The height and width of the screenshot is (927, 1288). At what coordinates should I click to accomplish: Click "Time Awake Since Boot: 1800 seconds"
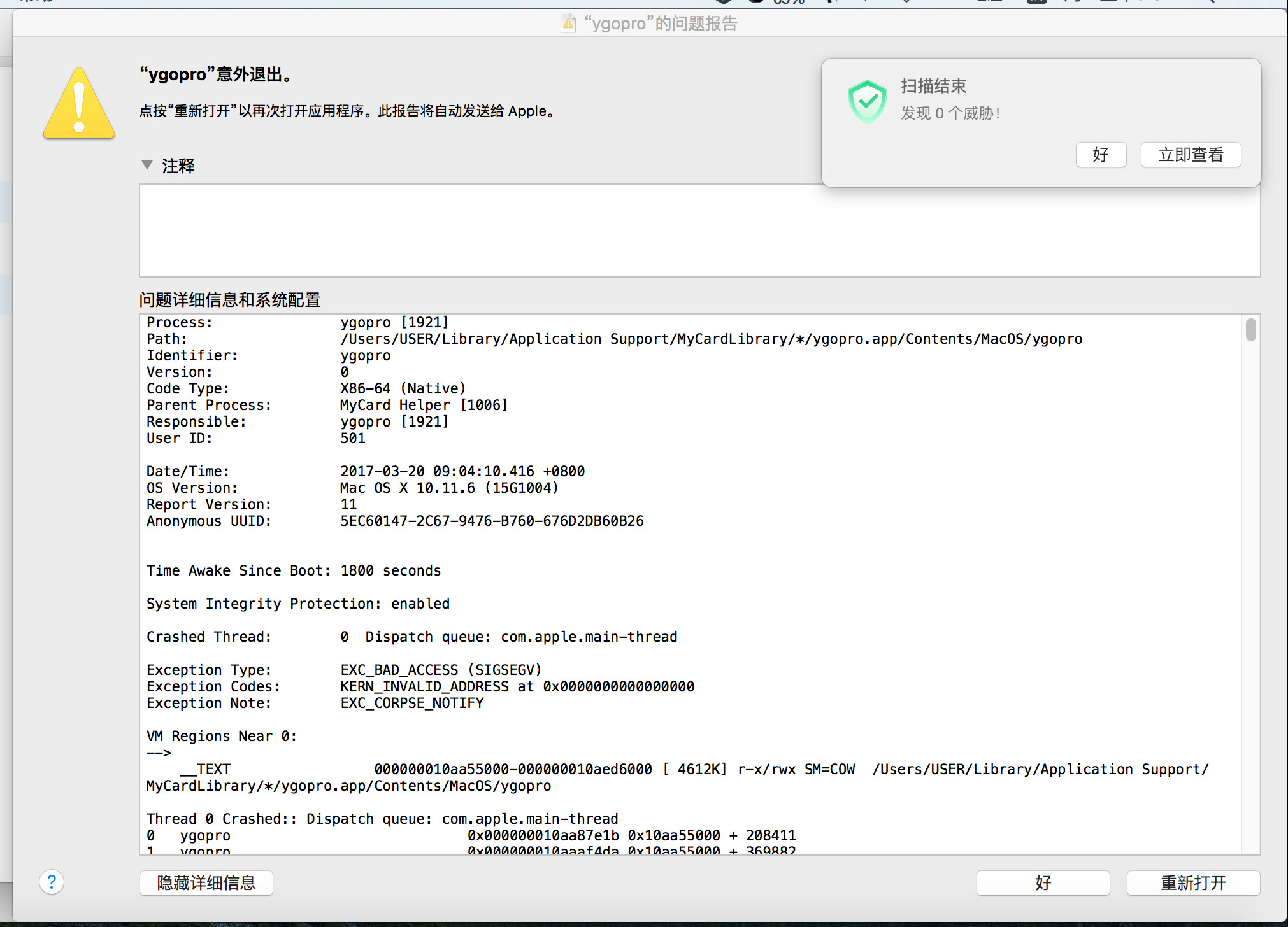[x=294, y=571]
